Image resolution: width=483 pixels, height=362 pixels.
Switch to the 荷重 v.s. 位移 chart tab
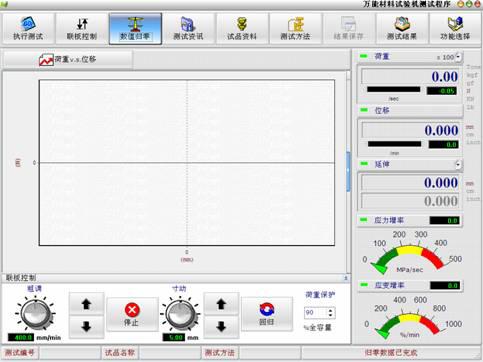pos(68,60)
